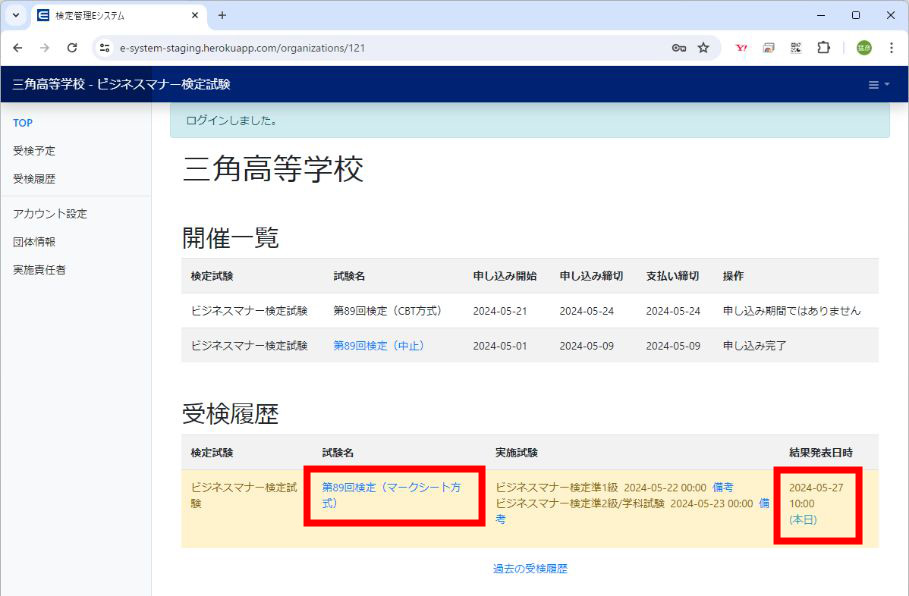The image size is (909, 596).
Task: Select the 検定管理Eシステム browser tab
Action: (x=118, y=16)
